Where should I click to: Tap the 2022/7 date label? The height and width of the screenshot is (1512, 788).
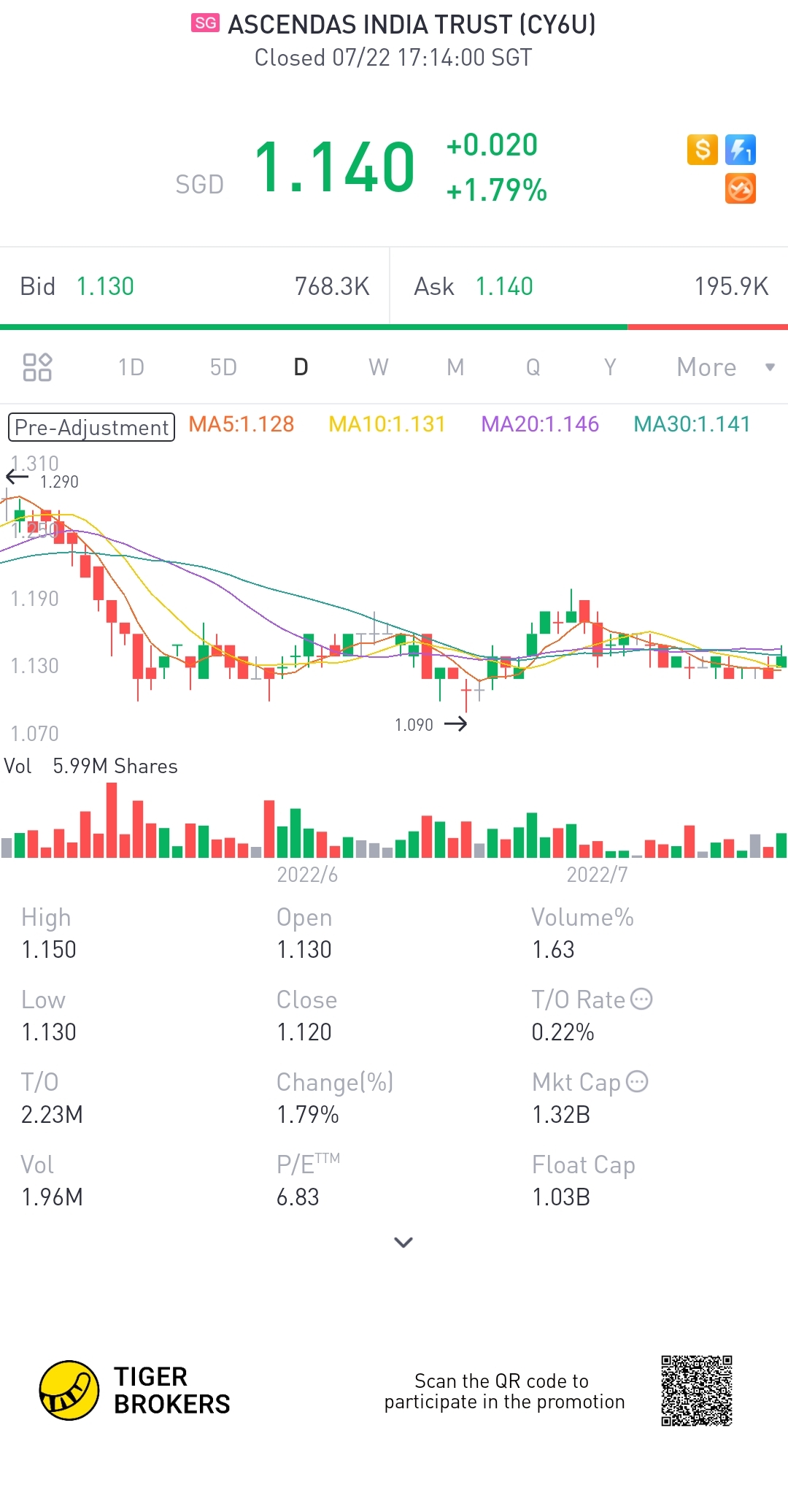pyautogui.click(x=597, y=875)
